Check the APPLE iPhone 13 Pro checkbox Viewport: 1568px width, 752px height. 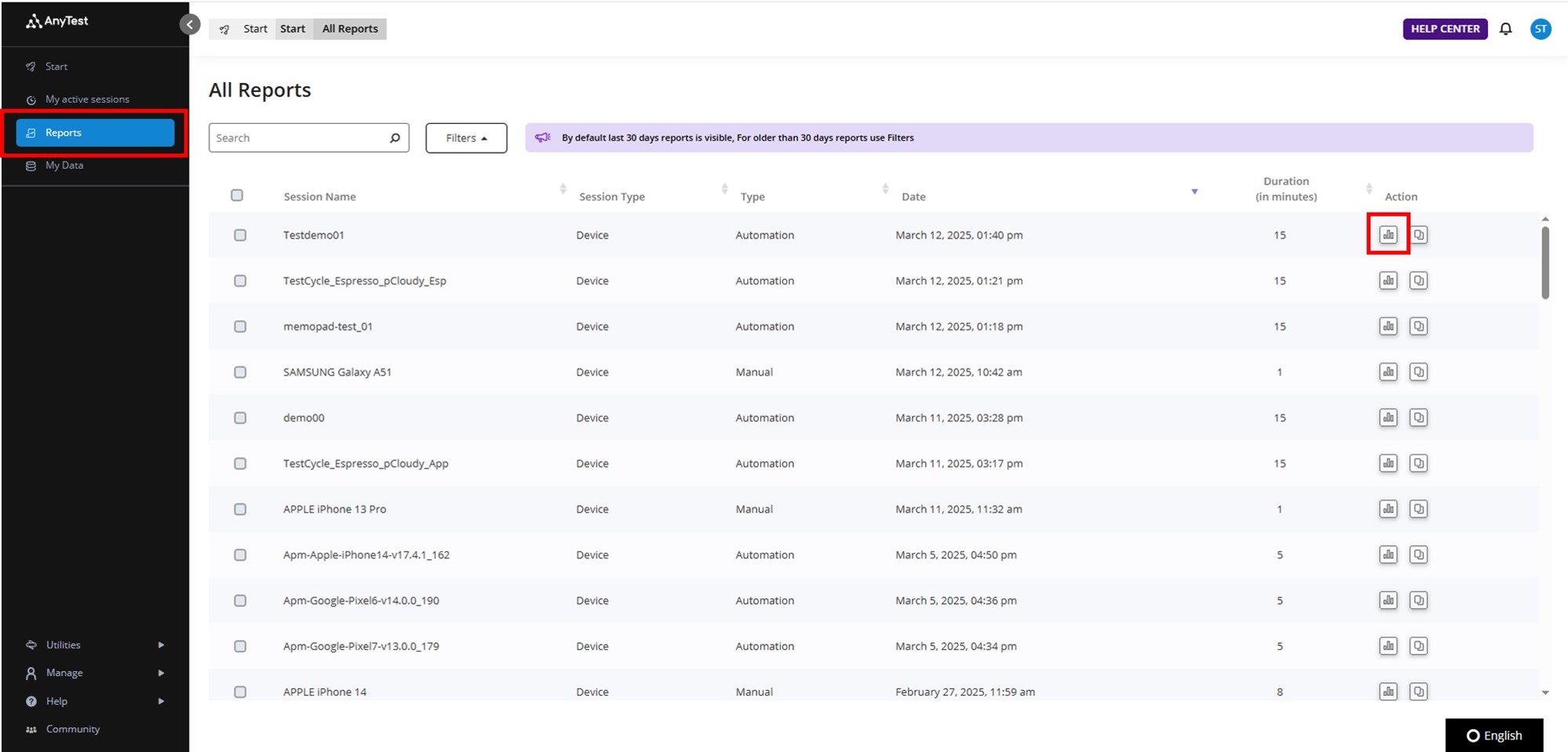click(x=240, y=509)
